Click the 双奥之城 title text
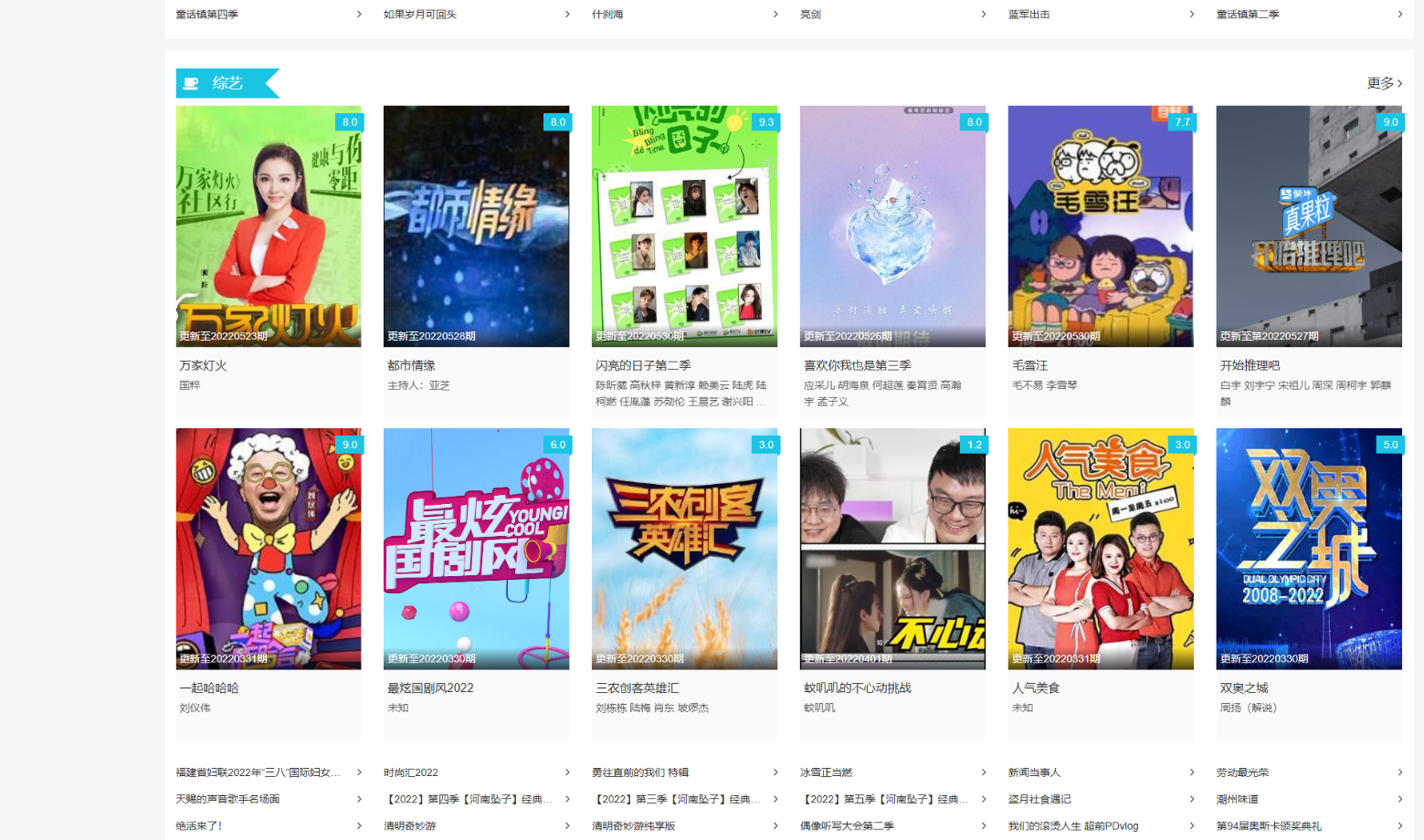Image resolution: width=1424 pixels, height=840 pixels. tap(1243, 688)
